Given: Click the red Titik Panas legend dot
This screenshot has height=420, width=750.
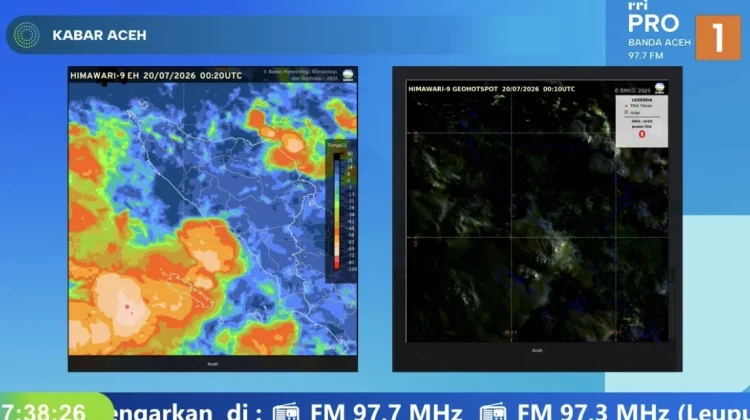Looking at the screenshot, I should click(x=626, y=106).
